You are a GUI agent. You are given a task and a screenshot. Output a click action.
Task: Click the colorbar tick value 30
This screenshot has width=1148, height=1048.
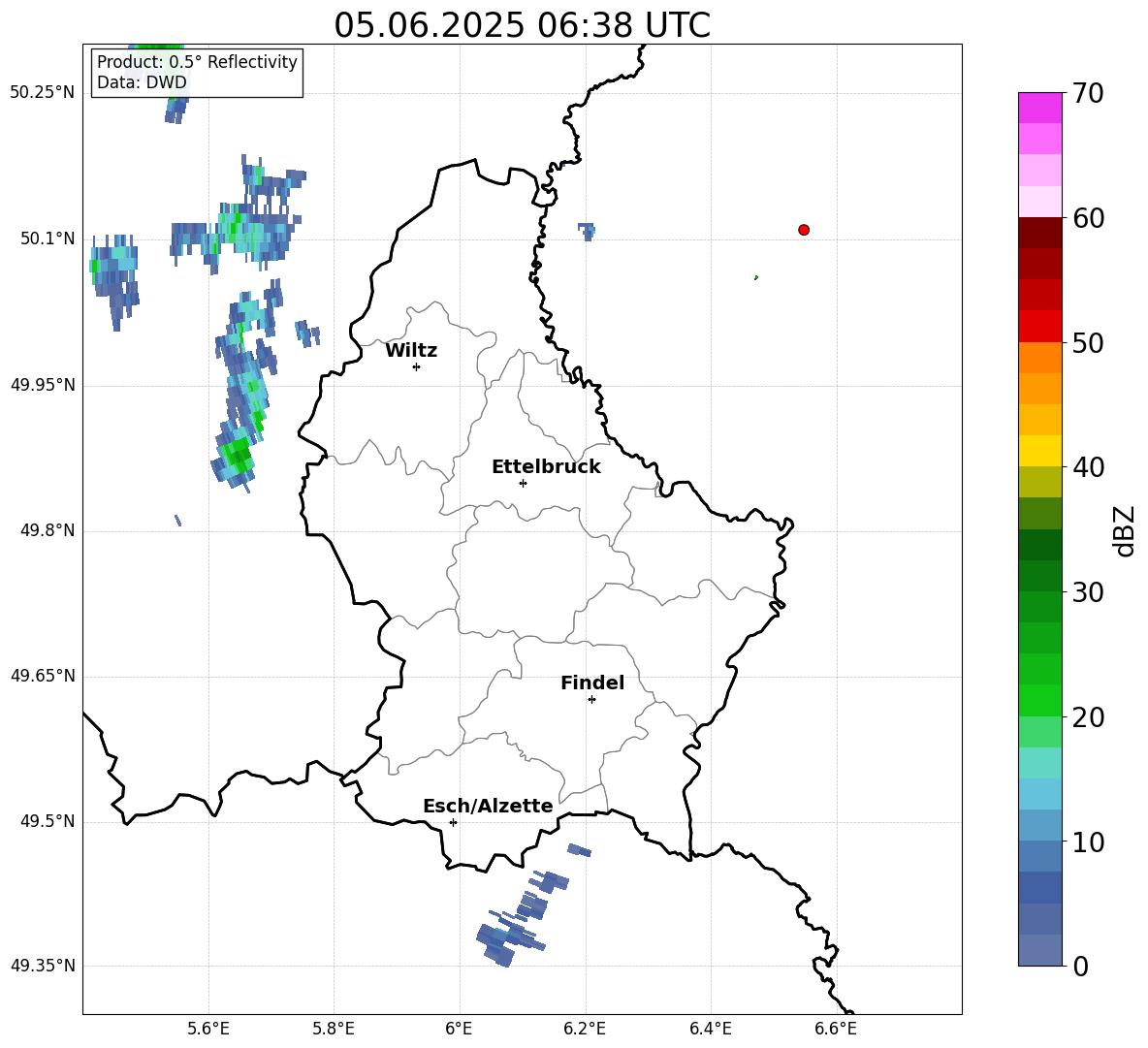pyautogui.click(x=1088, y=592)
